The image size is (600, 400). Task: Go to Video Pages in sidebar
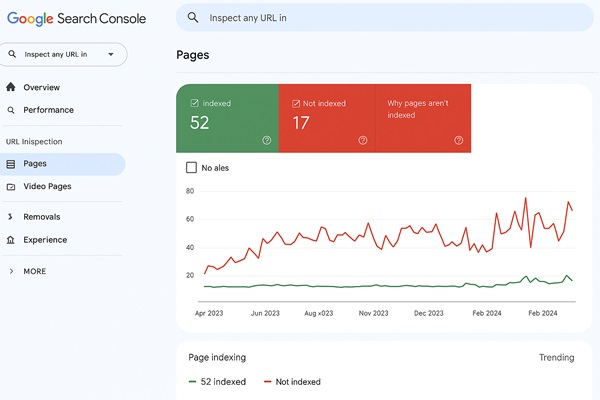click(x=47, y=187)
